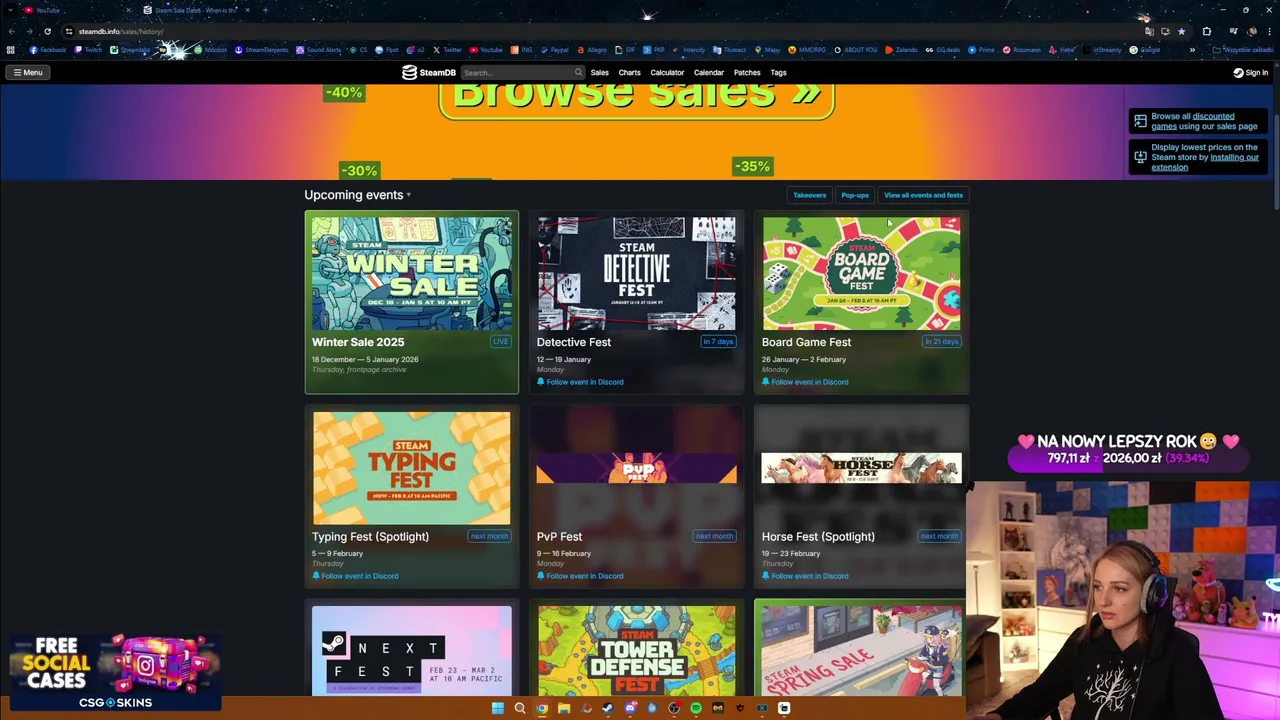Image resolution: width=1280 pixels, height=720 pixels.
Task: Open the StreamElements bookmark
Action: [x=262, y=50]
